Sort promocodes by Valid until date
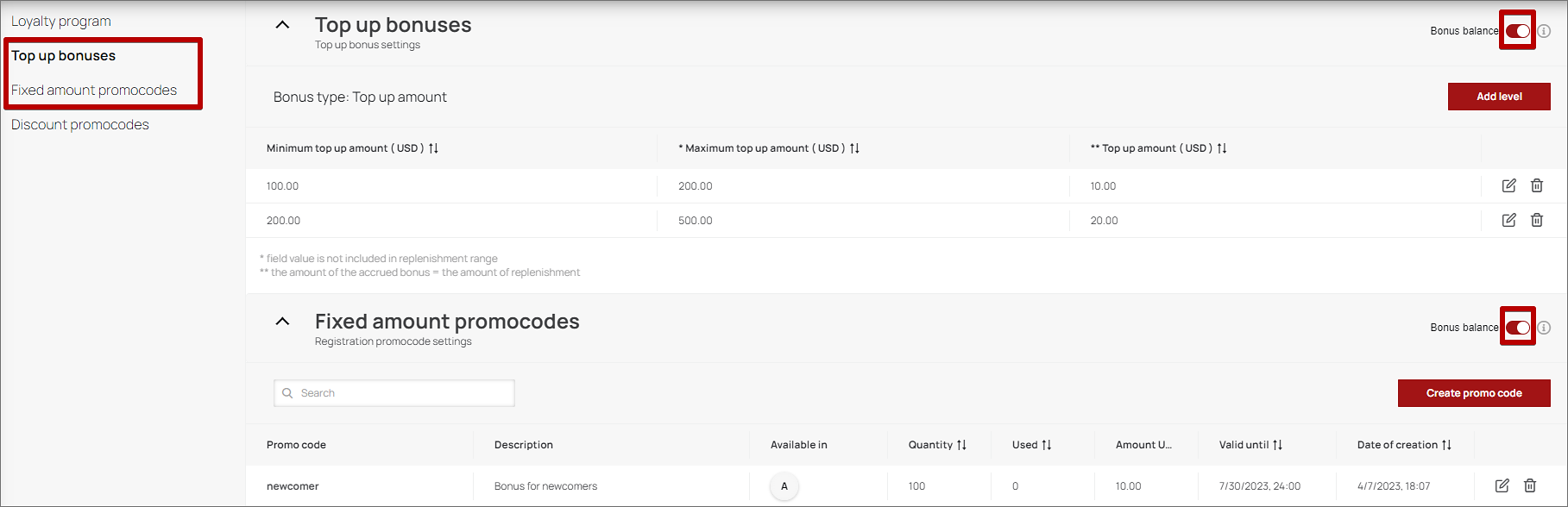1568x507 pixels. coord(1279,444)
